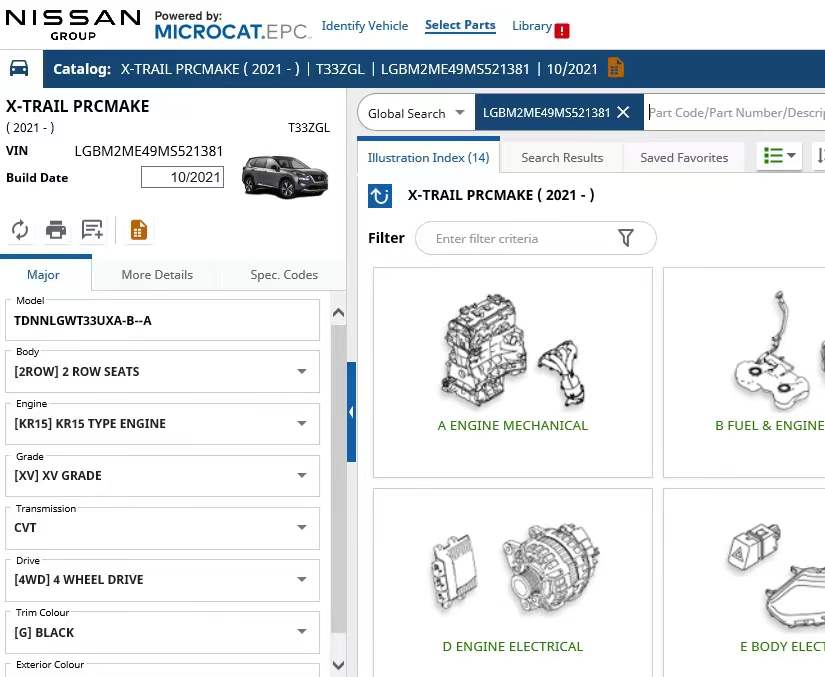Remove the LGBM2ME49MS521381 VIN search chip

pos(625,112)
